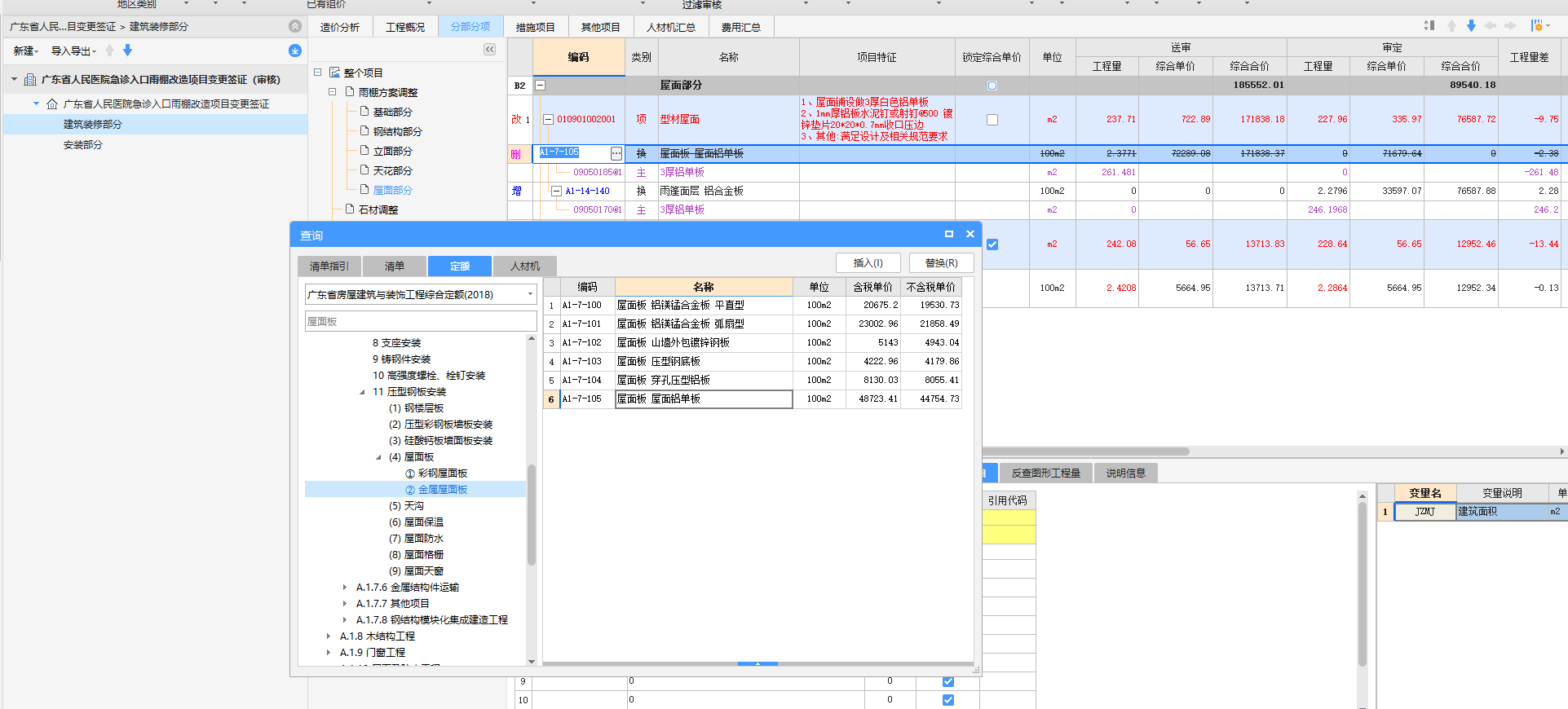Click the 屋面板 search field in query dialog
This screenshot has height=709, width=1568.
click(421, 322)
